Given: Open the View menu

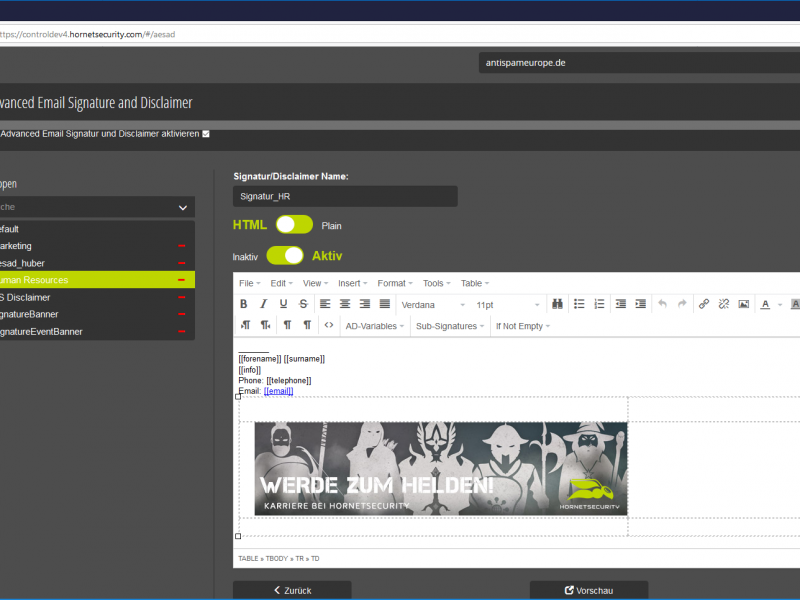Looking at the screenshot, I should (315, 283).
